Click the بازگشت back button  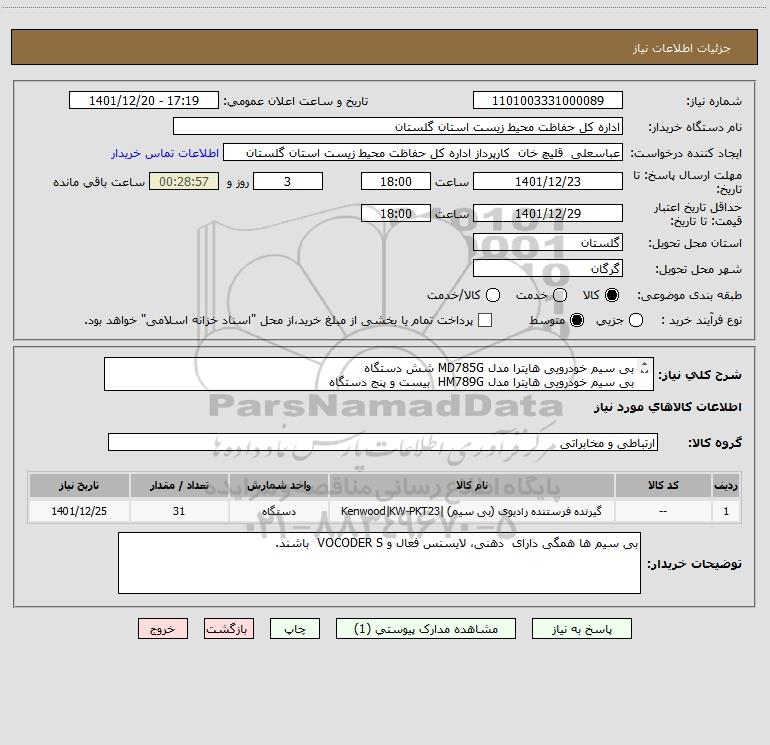point(229,629)
